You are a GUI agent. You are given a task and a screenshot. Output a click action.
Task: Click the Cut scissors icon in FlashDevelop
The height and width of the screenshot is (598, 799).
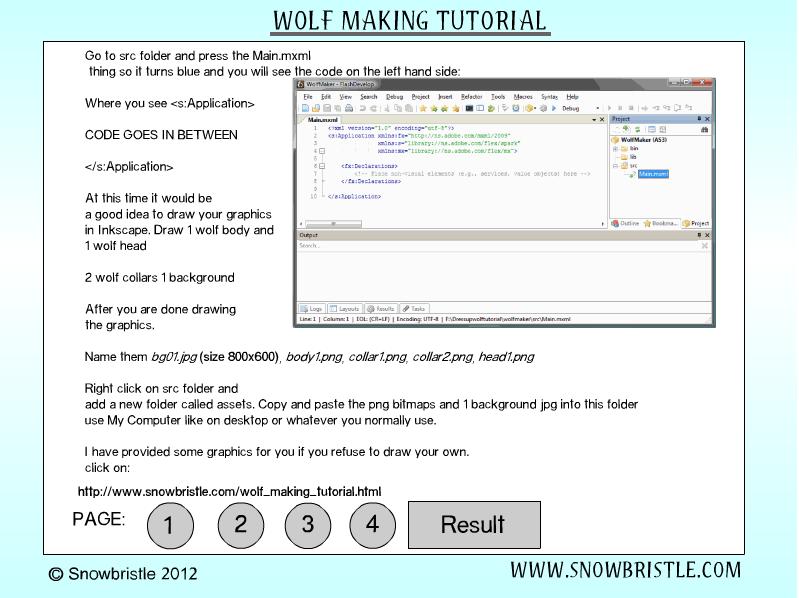click(x=387, y=108)
